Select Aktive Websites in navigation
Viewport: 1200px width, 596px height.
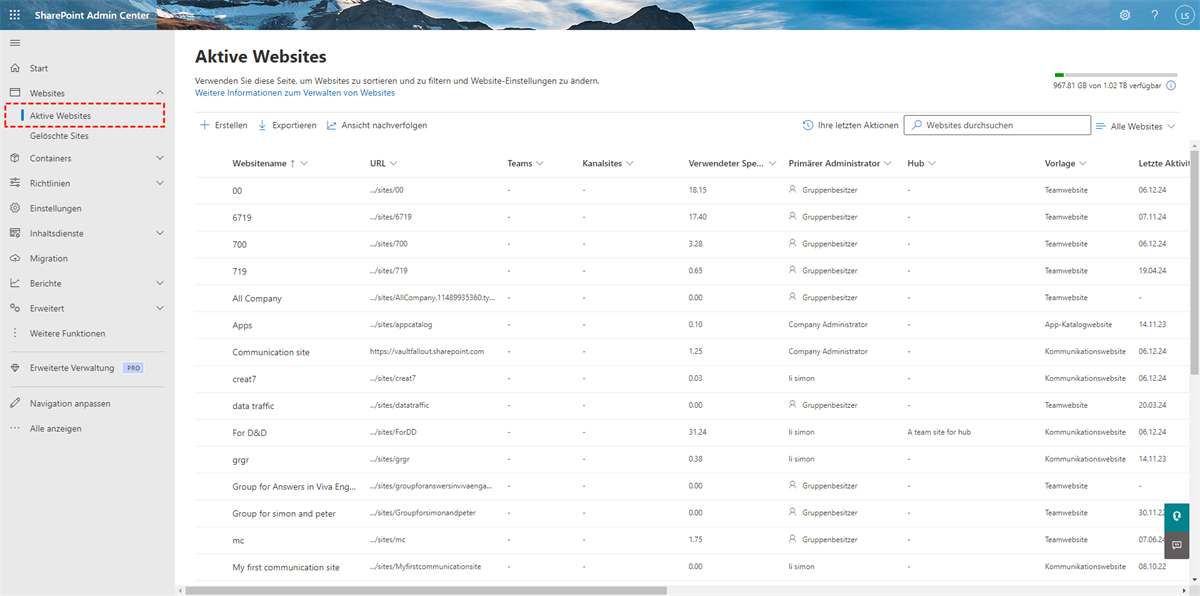[60, 116]
